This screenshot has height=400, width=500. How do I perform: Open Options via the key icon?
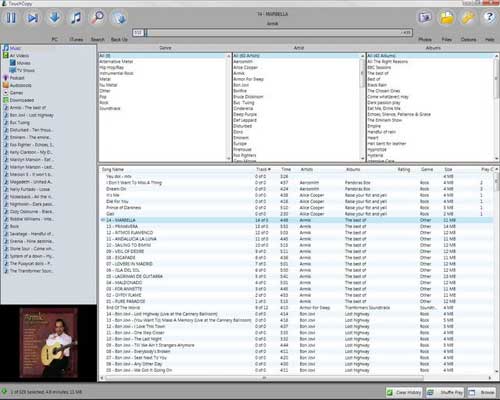pos(468,17)
